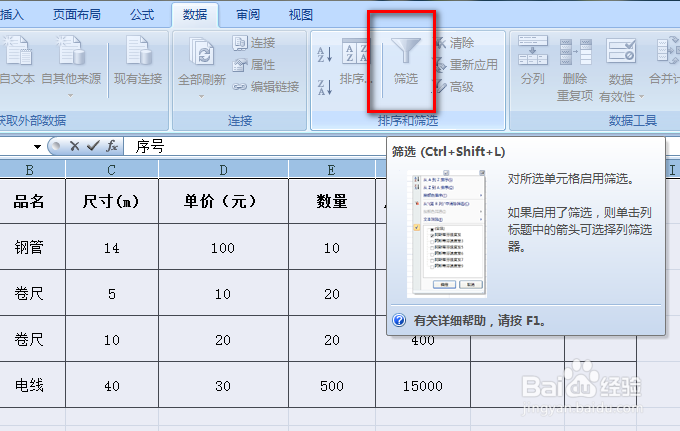Click the Filter (筛选) funnel icon
This screenshot has width=680, height=431.
click(x=405, y=52)
